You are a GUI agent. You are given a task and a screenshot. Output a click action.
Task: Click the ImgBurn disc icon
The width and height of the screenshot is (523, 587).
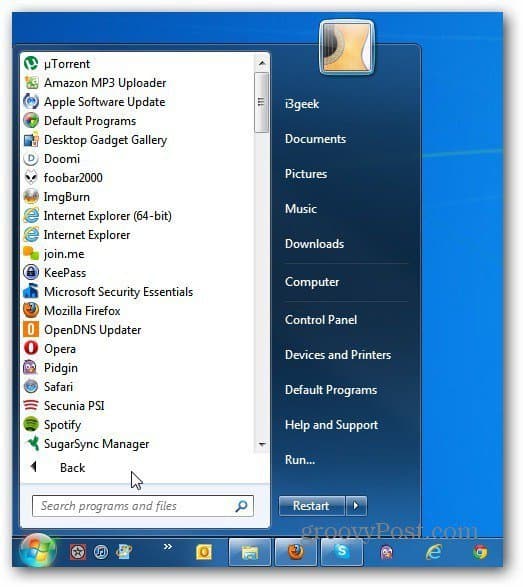(x=31, y=197)
